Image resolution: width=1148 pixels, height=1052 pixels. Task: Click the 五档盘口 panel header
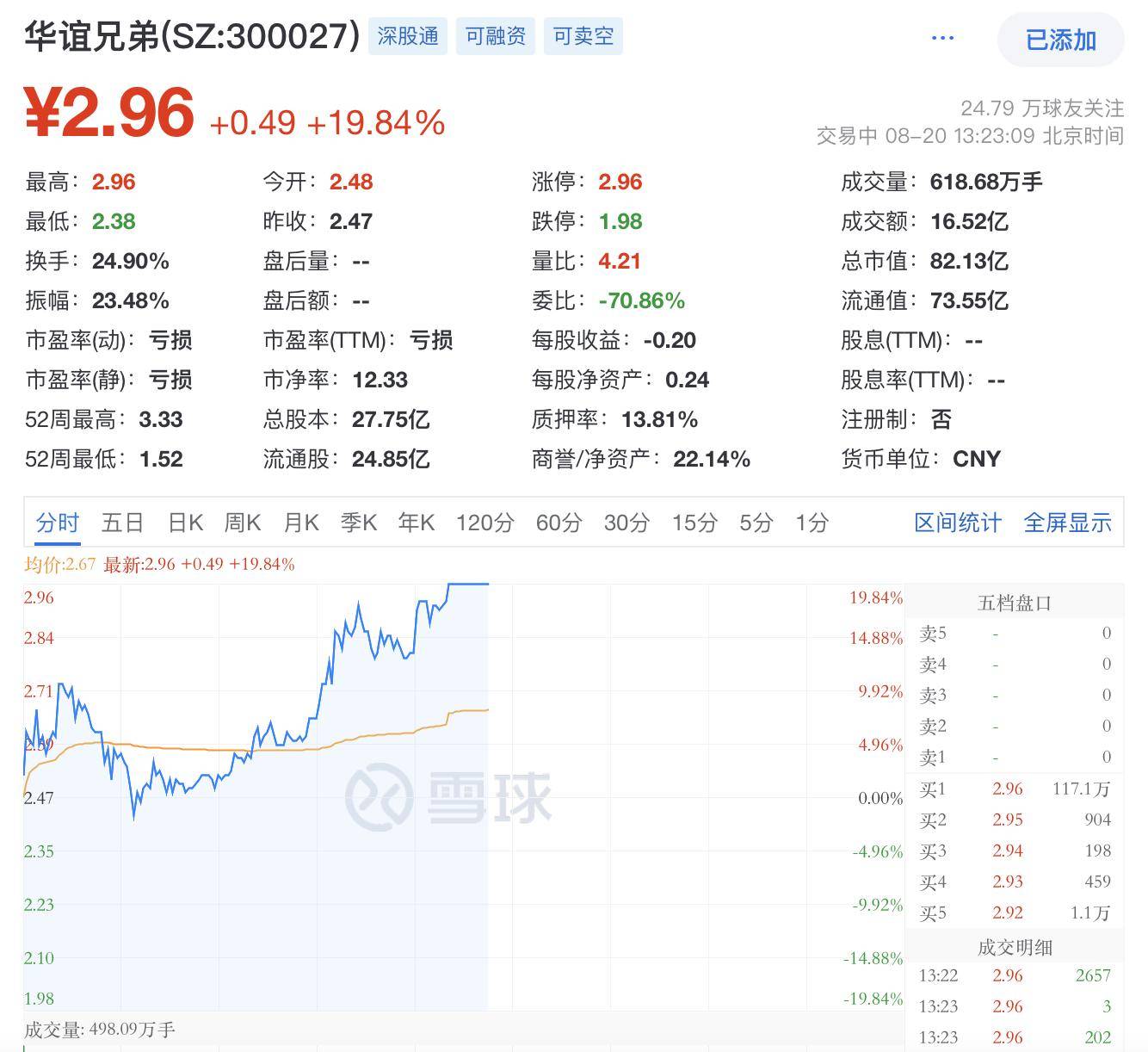pyautogui.click(x=1015, y=603)
